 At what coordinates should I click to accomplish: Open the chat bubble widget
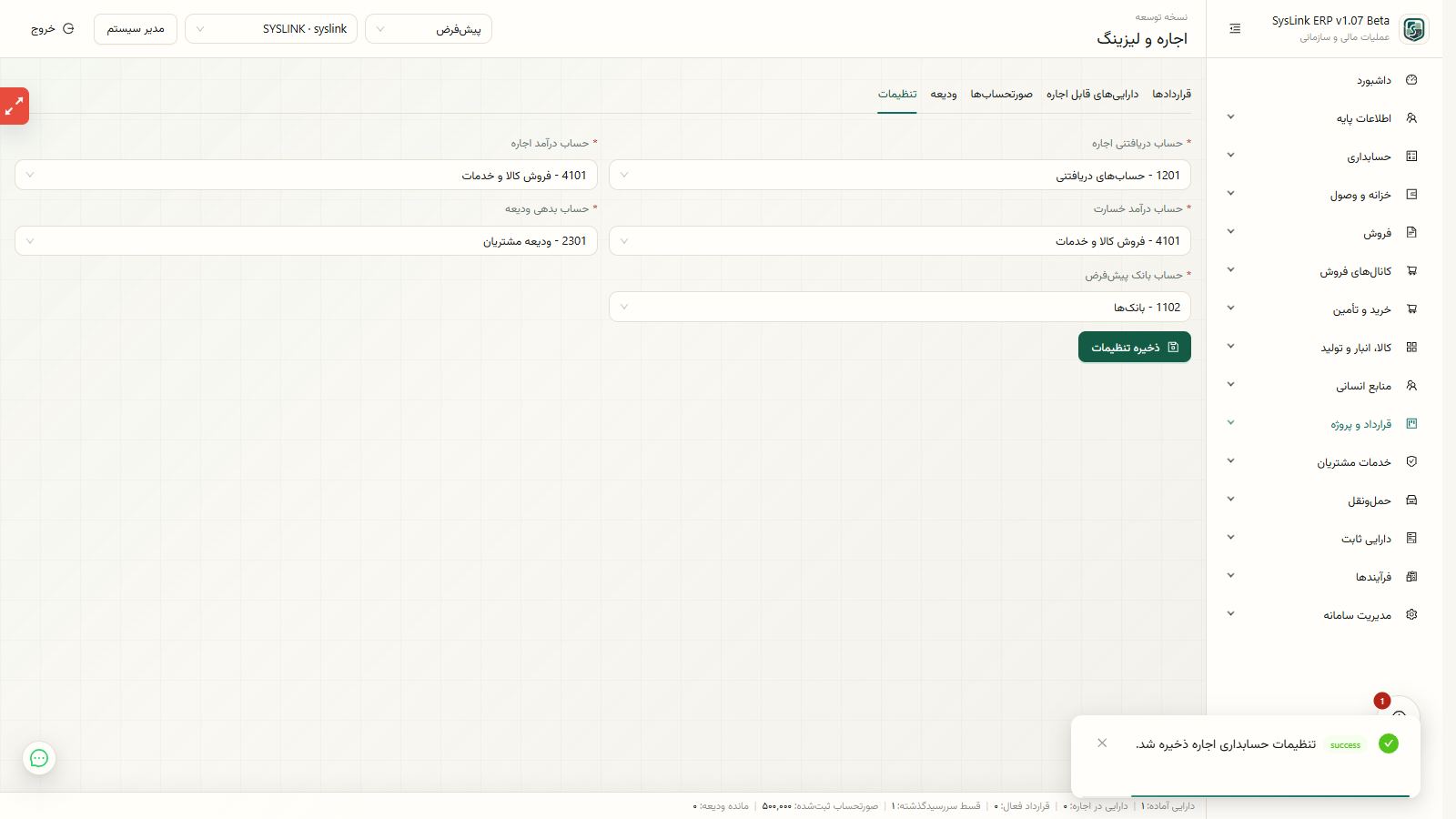(x=39, y=758)
